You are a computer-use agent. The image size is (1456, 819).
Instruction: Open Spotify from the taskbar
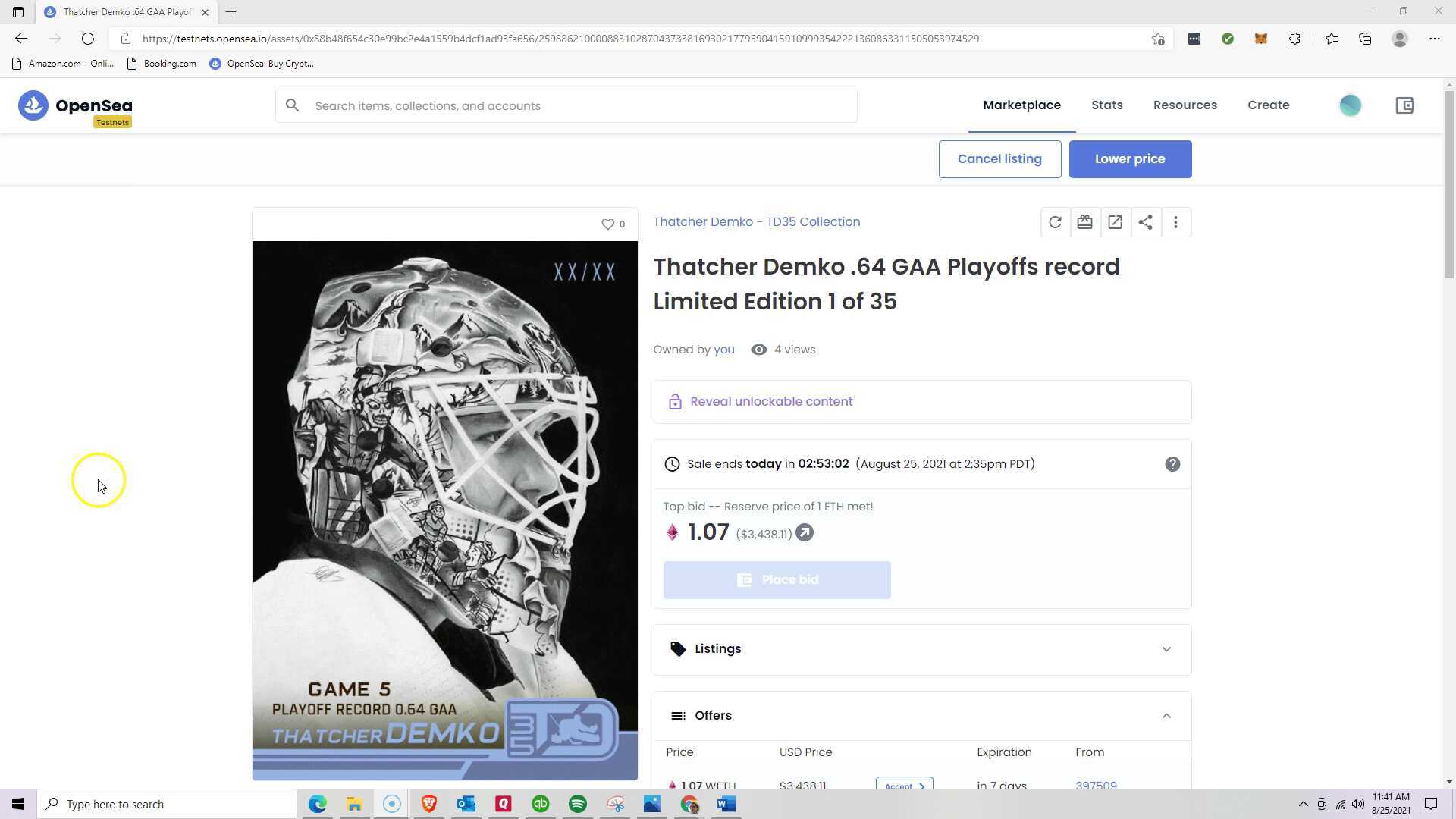coord(577,805)
